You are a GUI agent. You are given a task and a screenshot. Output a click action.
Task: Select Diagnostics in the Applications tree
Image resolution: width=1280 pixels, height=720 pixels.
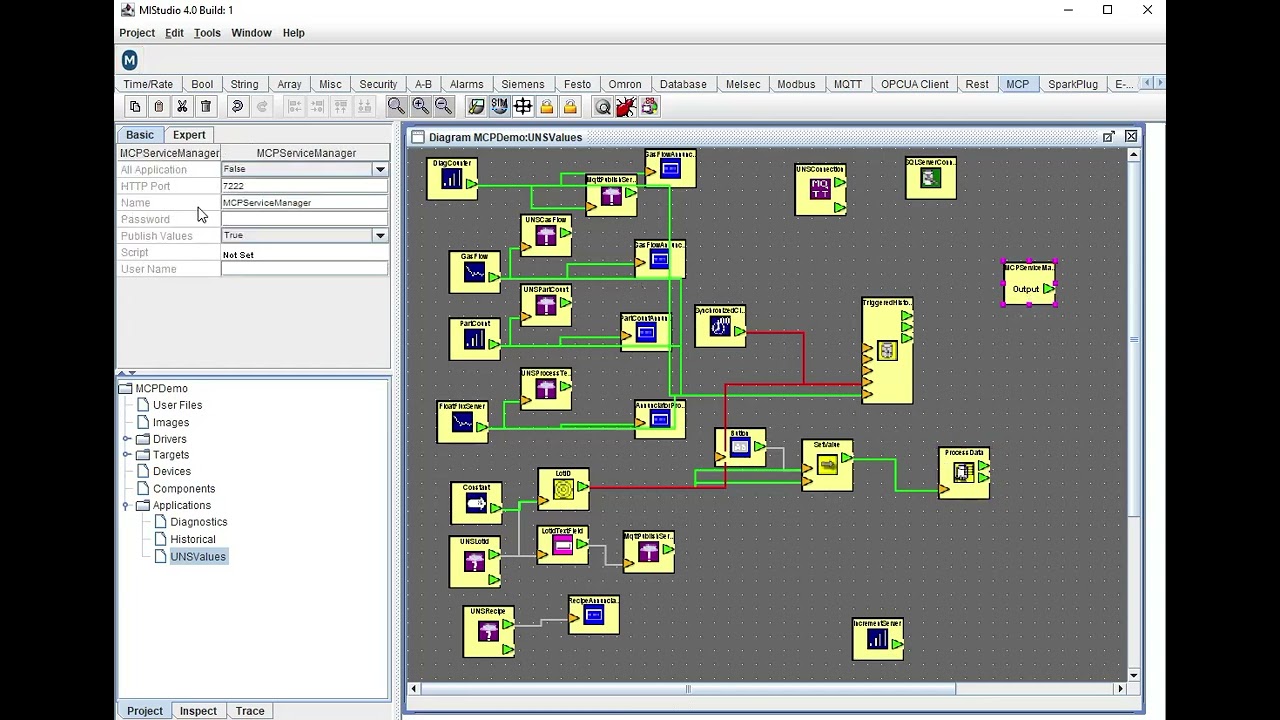(x=198, y=522)
